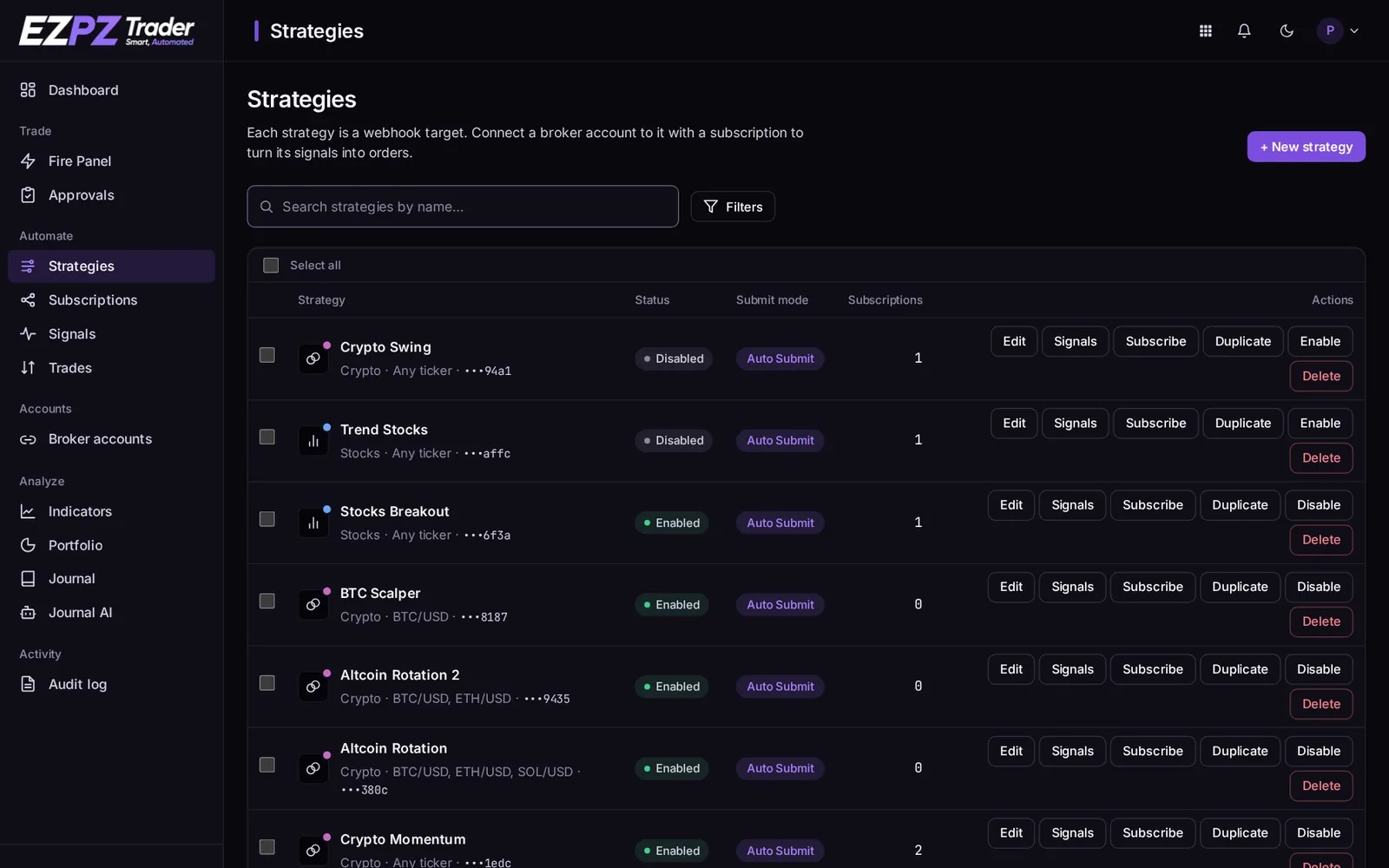Select the BTC Scalper row checkbox
The image size is (1389, 868).
click(x=267, y=601)
